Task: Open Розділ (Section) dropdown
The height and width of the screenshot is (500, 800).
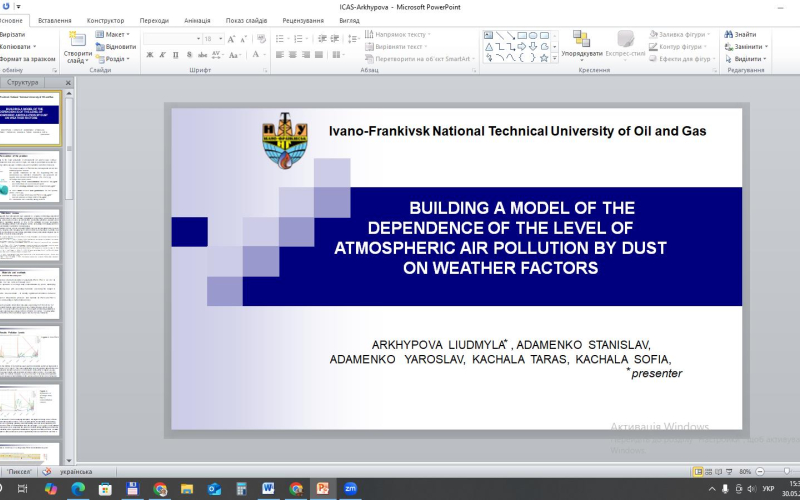Action: pos(113,59)
